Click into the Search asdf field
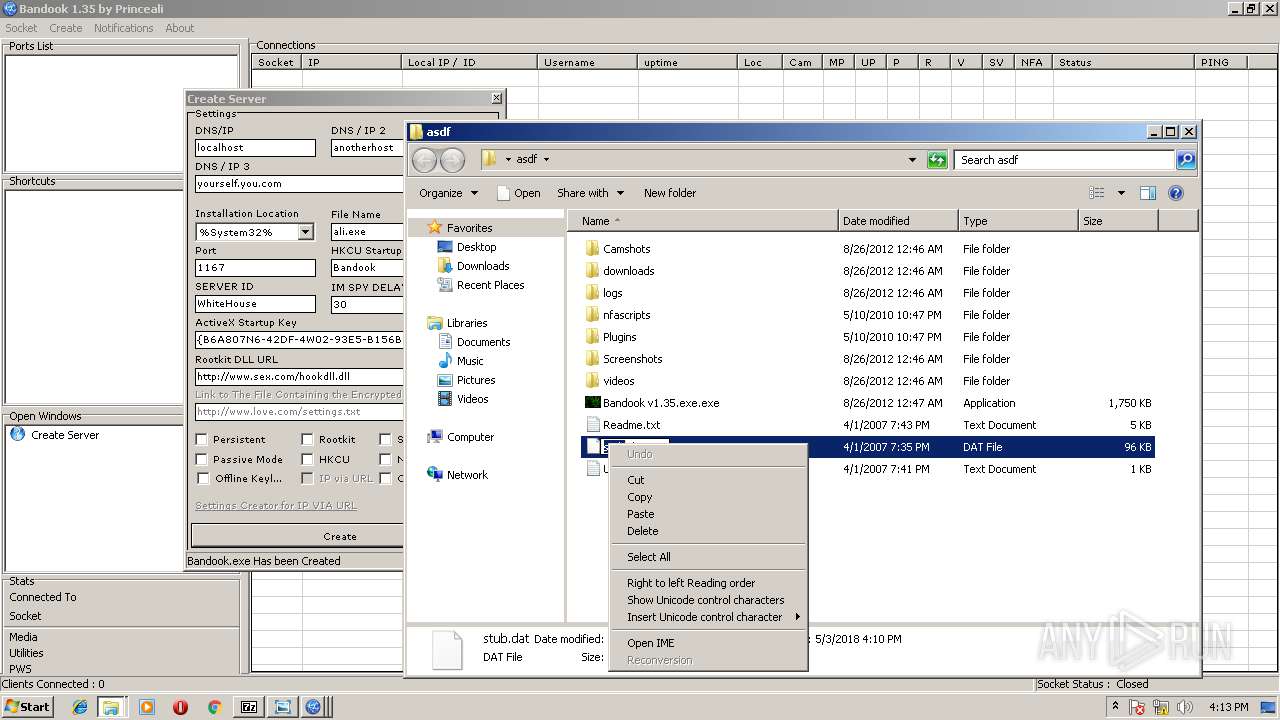 point(1065,160)
